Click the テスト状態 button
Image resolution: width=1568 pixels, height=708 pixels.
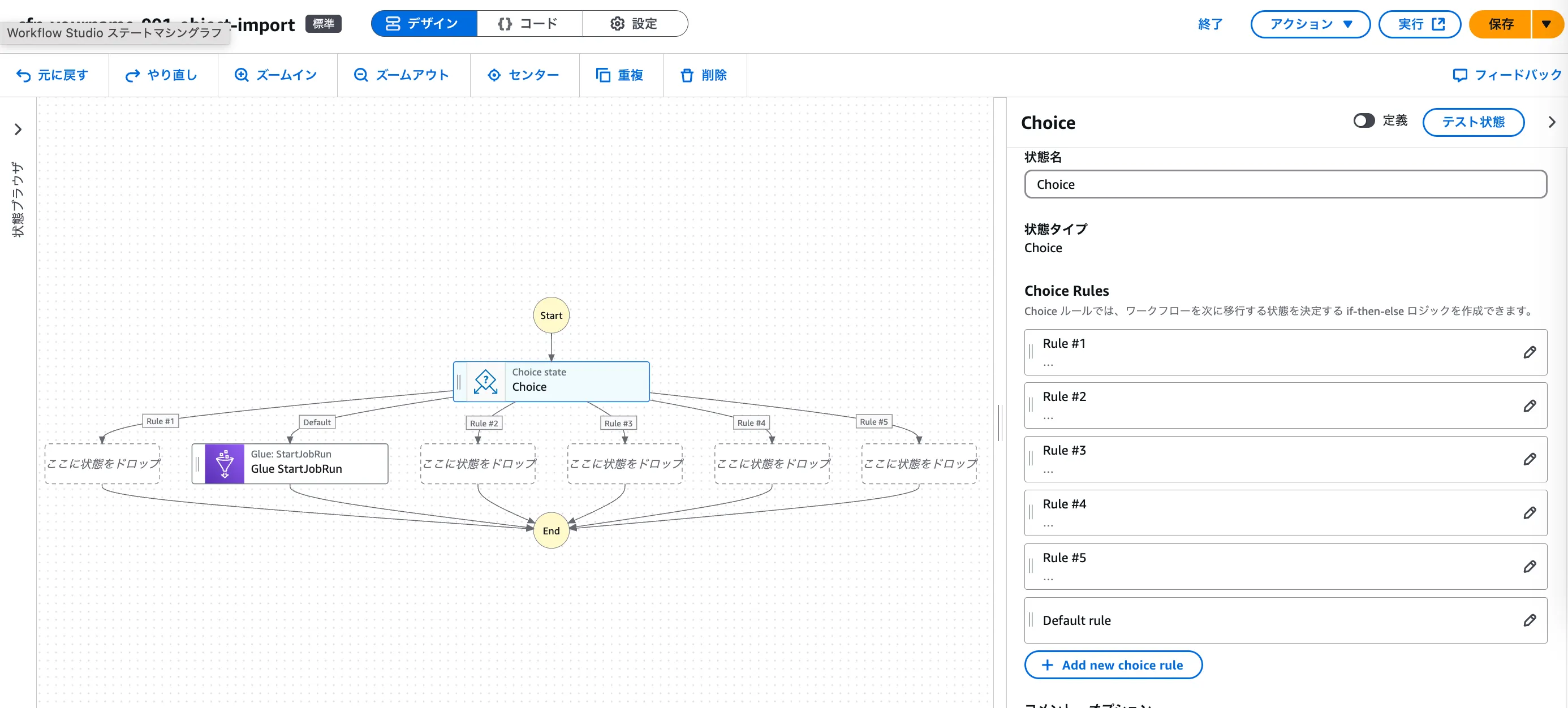1472,122
